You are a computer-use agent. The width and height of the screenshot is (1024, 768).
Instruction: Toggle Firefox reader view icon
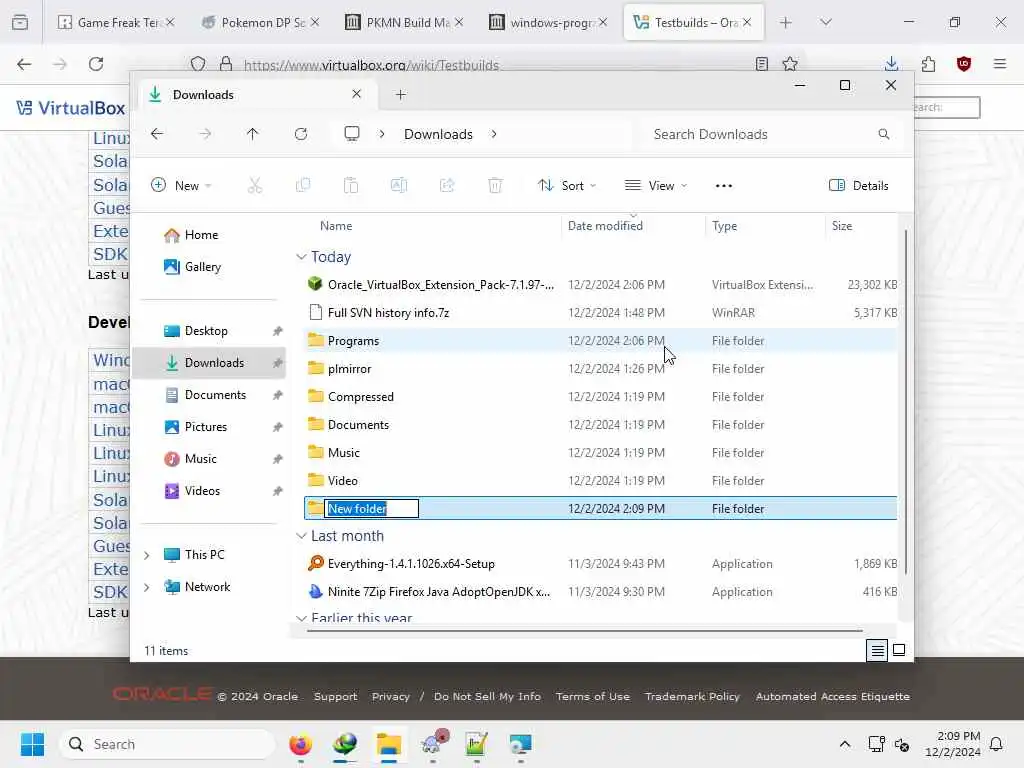click(761, 63)
